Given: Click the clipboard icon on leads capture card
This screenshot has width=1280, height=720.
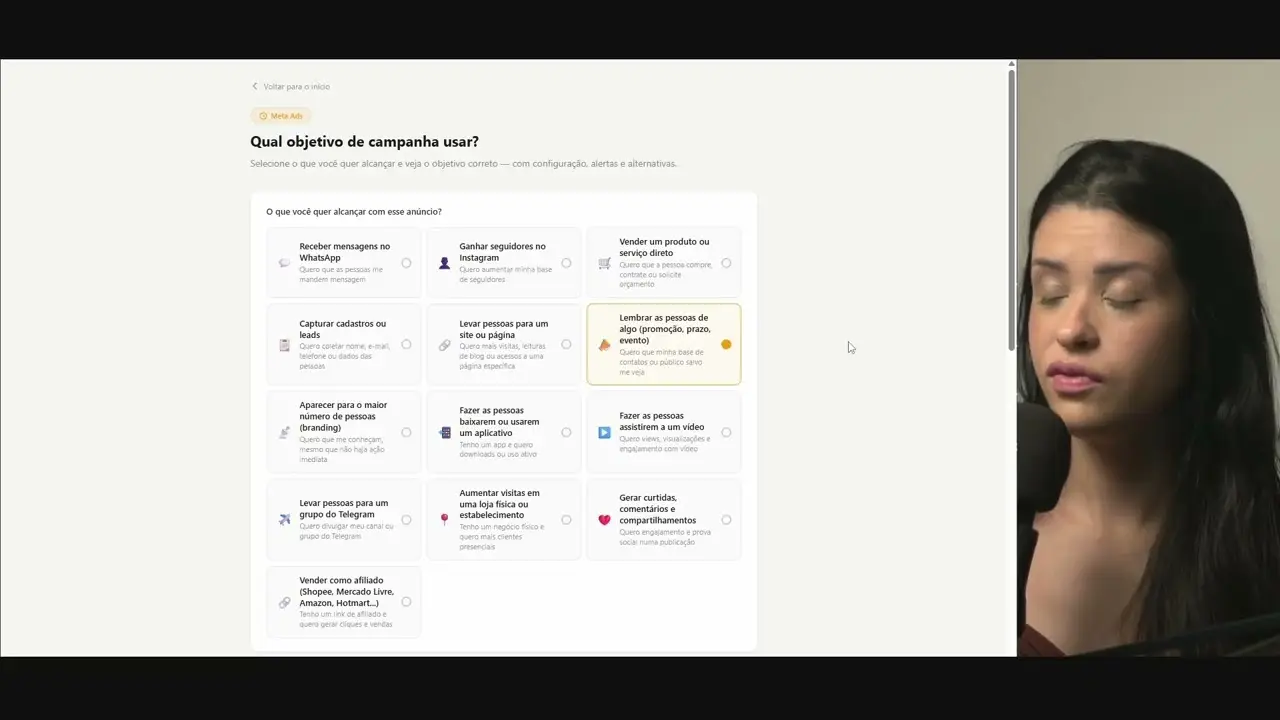Looking at the screenshot, I should [284, 345].
